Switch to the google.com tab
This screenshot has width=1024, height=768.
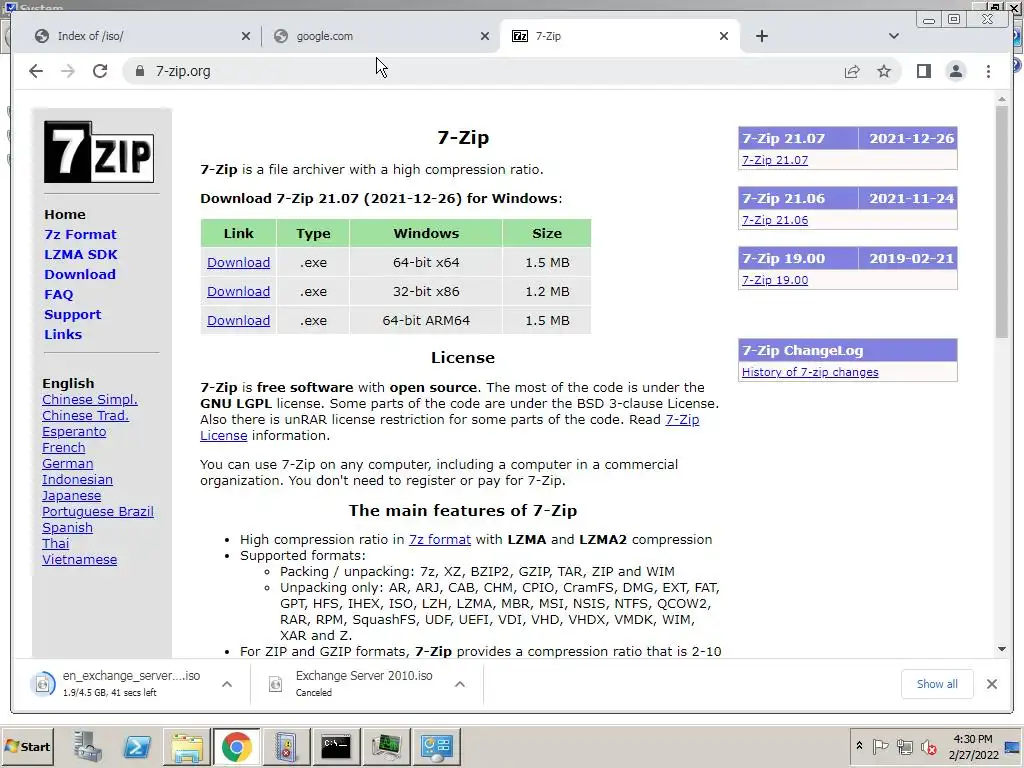tap(381, 36)
